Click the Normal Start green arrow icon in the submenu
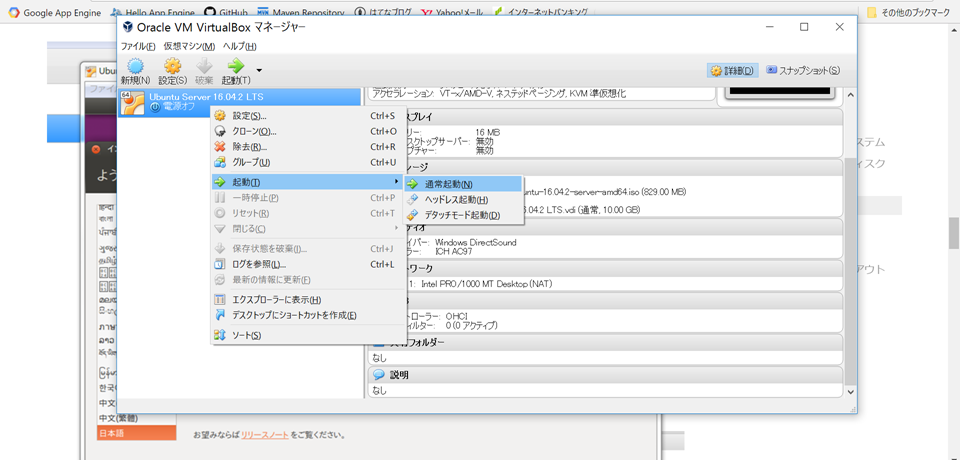 pyautogui.click(x=413, y=184)
